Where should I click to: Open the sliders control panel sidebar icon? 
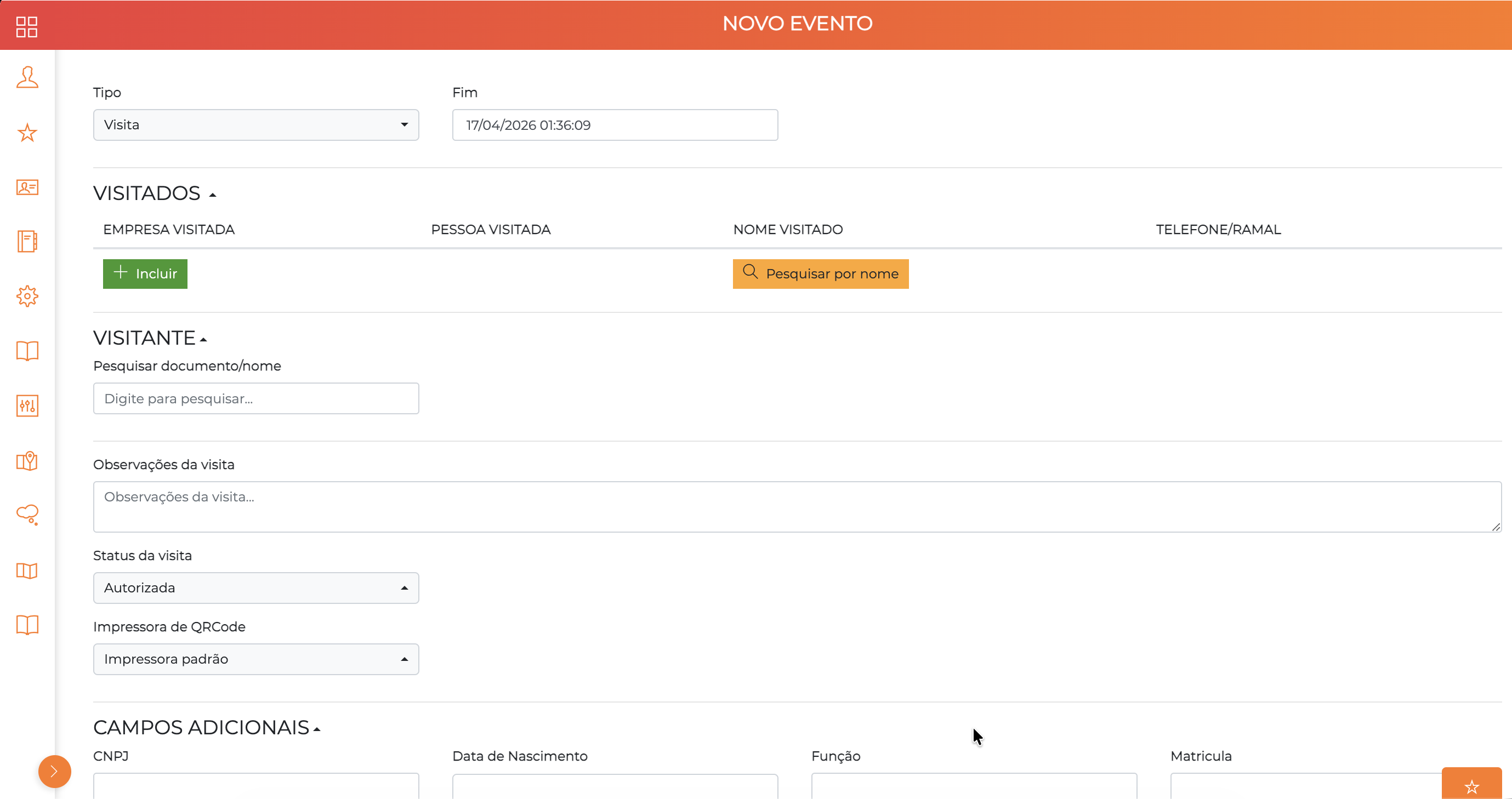(27, 406)
